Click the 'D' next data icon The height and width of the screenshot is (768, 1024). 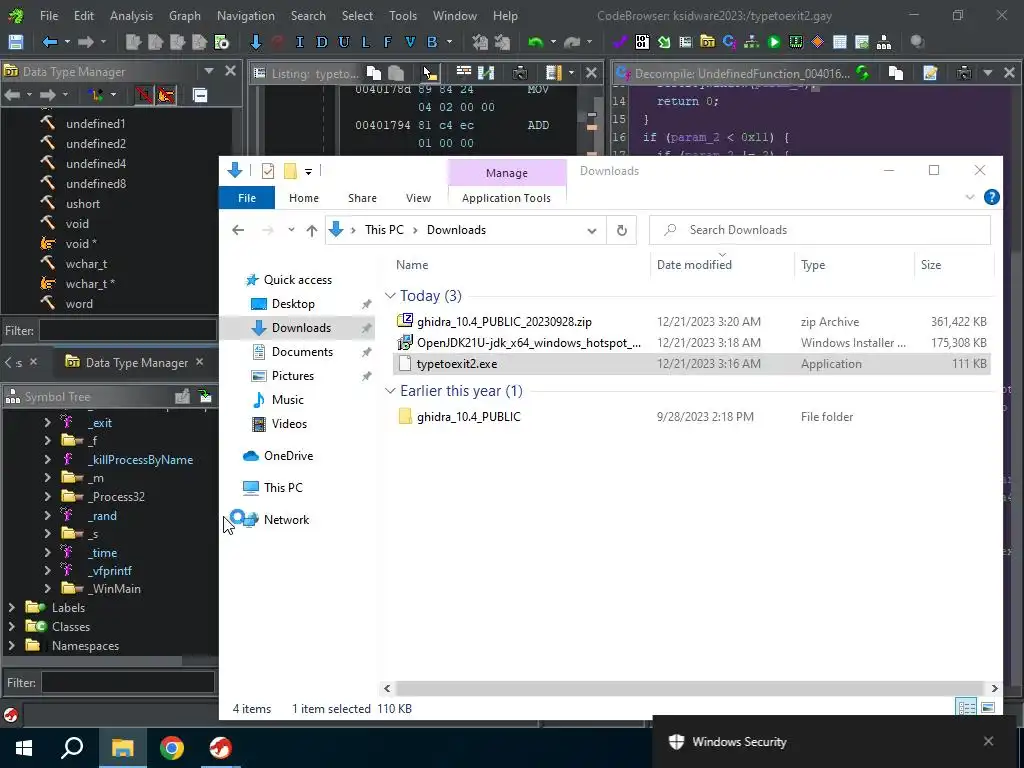coord(321,42)
